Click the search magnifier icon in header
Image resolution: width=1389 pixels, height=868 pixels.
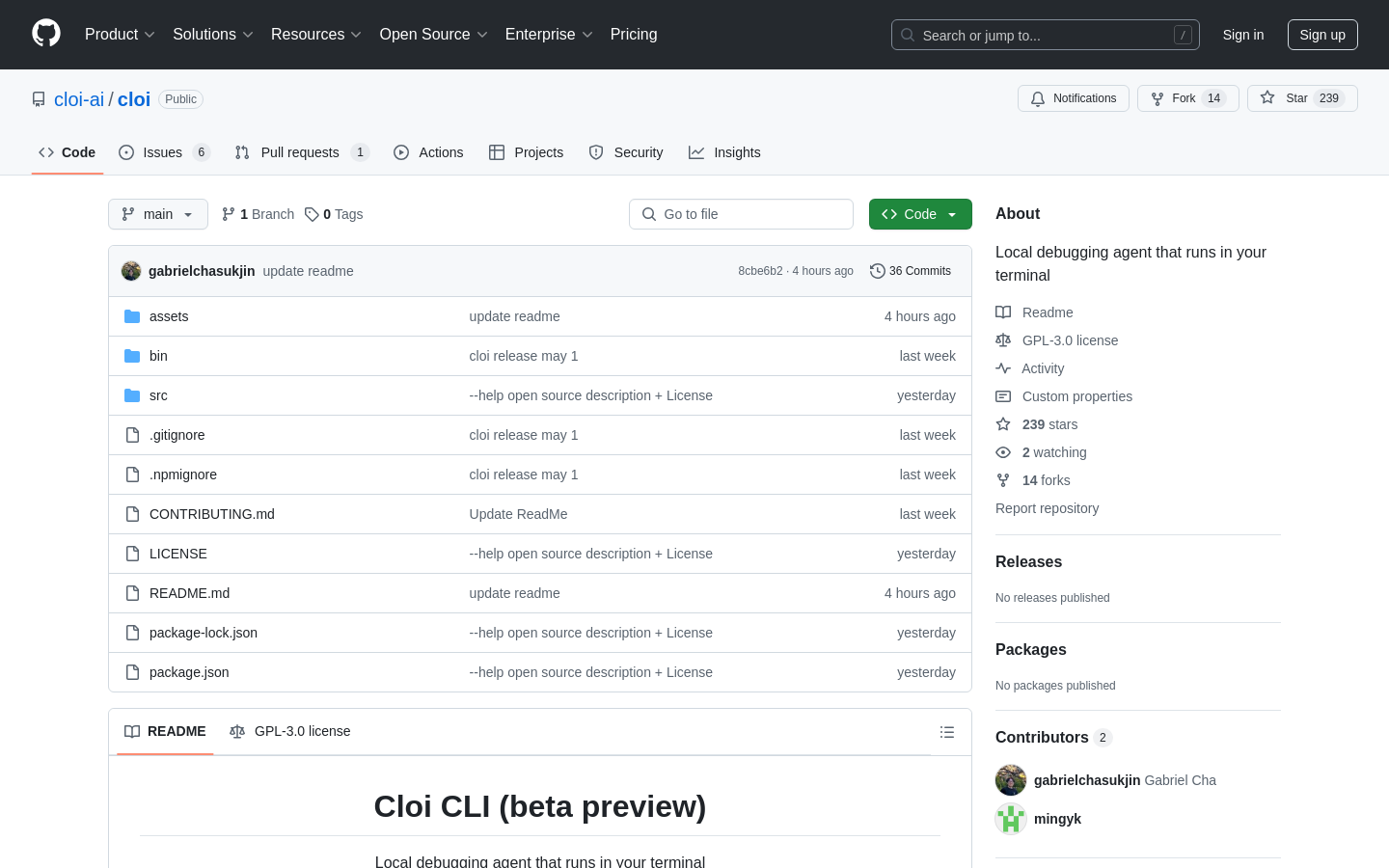coord(908,35)
